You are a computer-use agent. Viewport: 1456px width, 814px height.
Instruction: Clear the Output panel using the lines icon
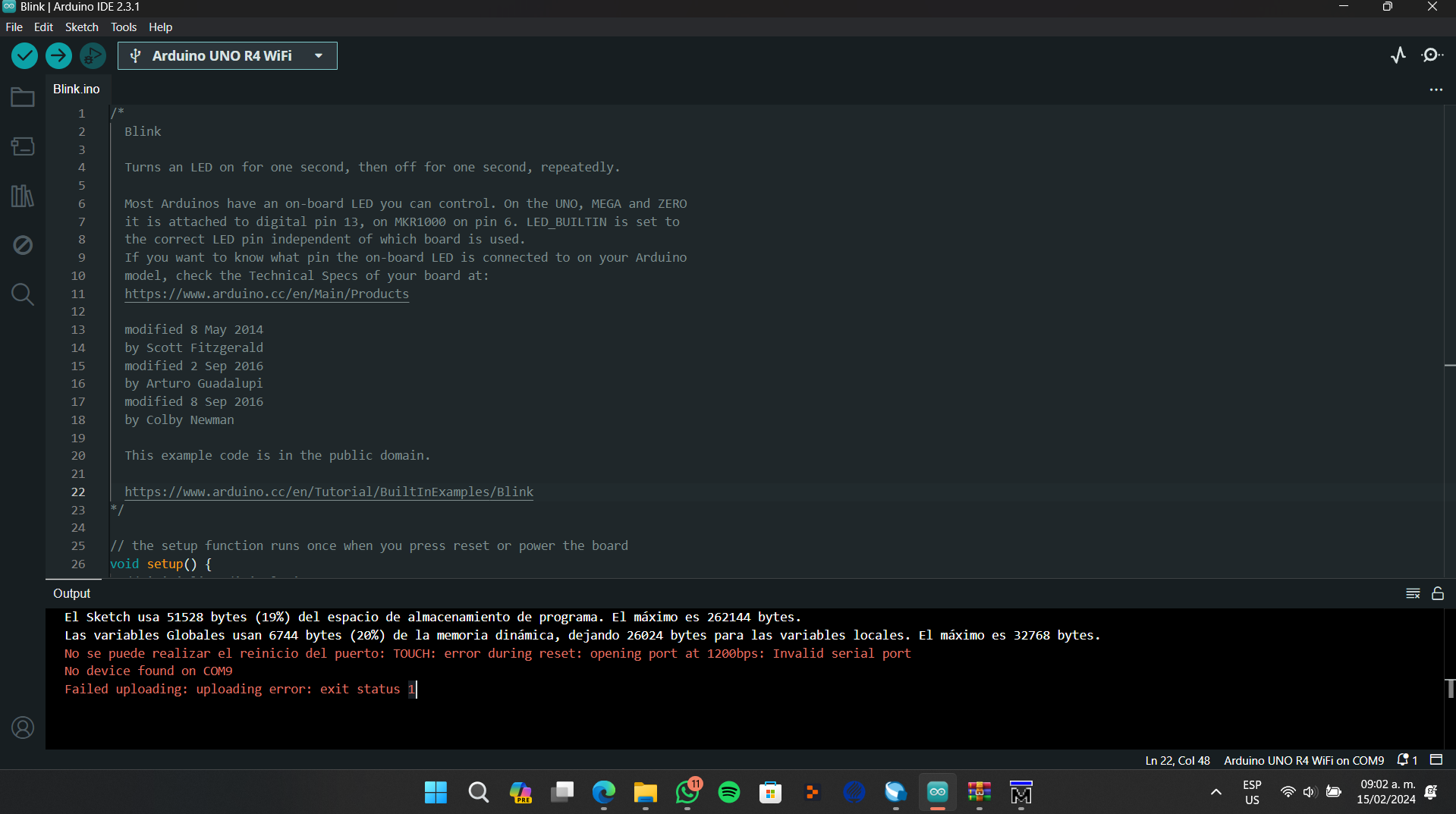[x=1413, y=593]
